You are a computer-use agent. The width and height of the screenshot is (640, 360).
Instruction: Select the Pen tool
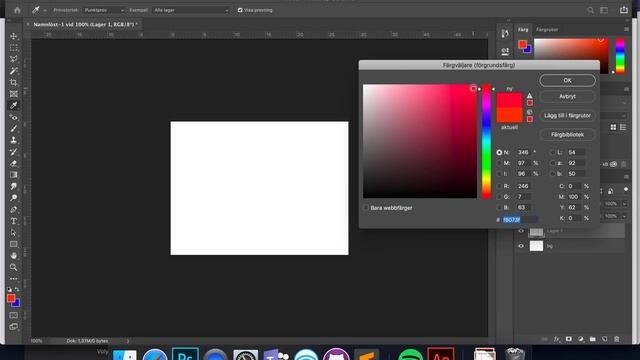13,209
